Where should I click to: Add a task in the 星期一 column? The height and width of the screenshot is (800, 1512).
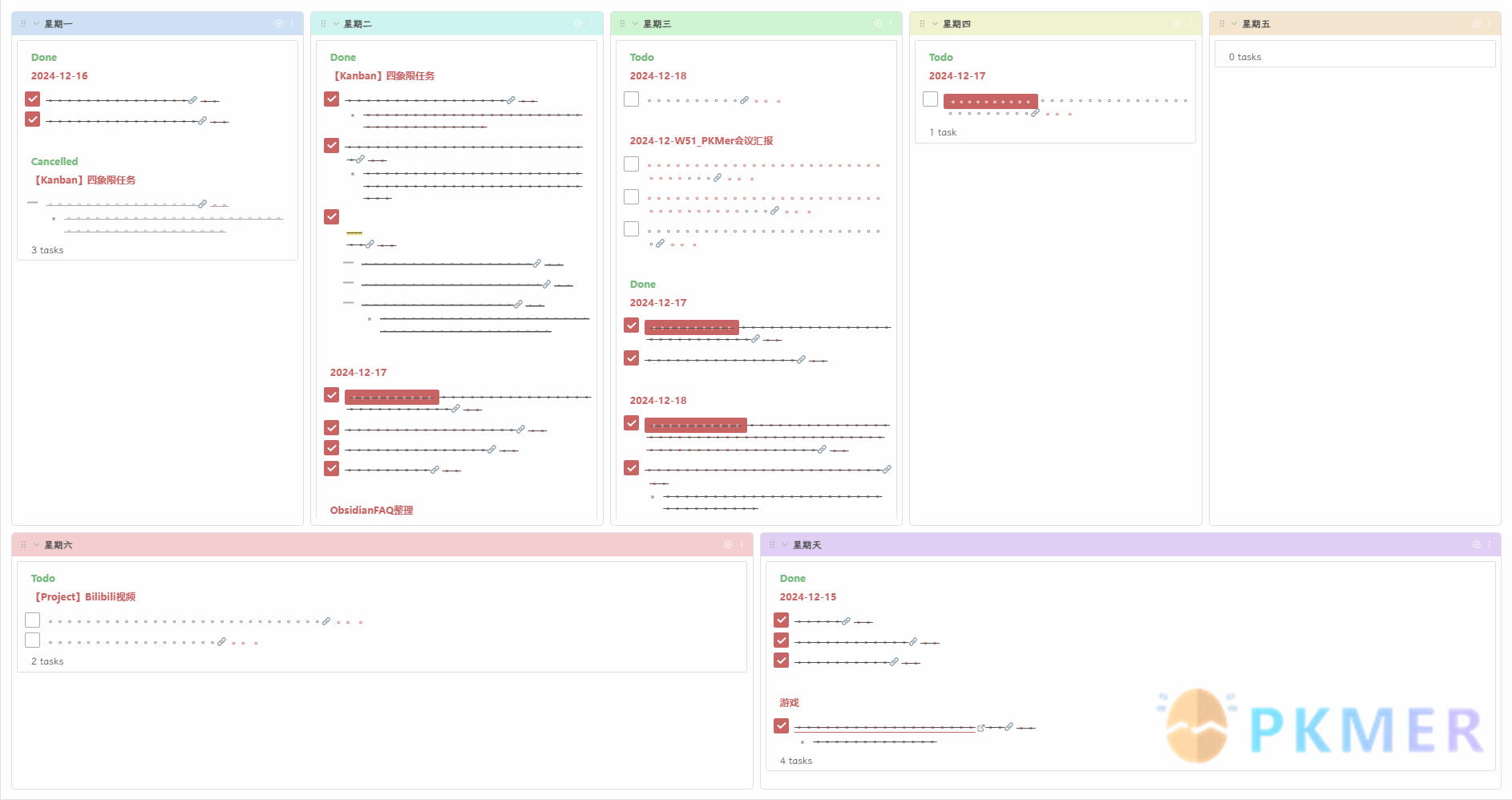pyautogui.click(x=279, y=24)
